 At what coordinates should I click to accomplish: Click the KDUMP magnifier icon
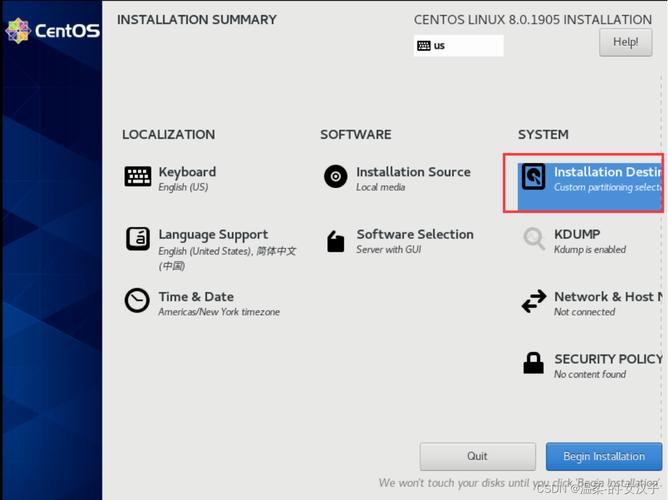[x=534, y=239]
